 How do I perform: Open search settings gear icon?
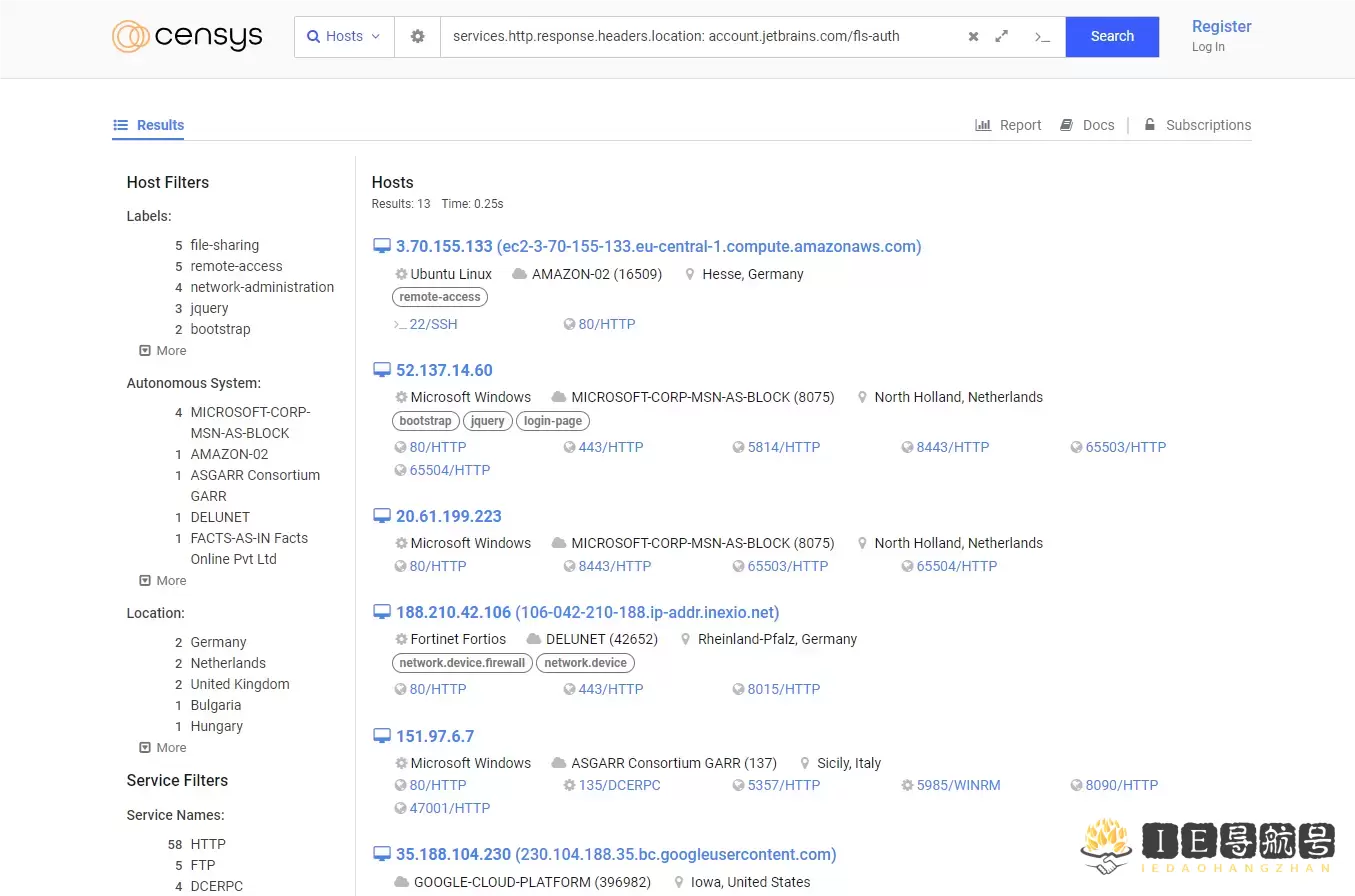(x=418, y=36)
